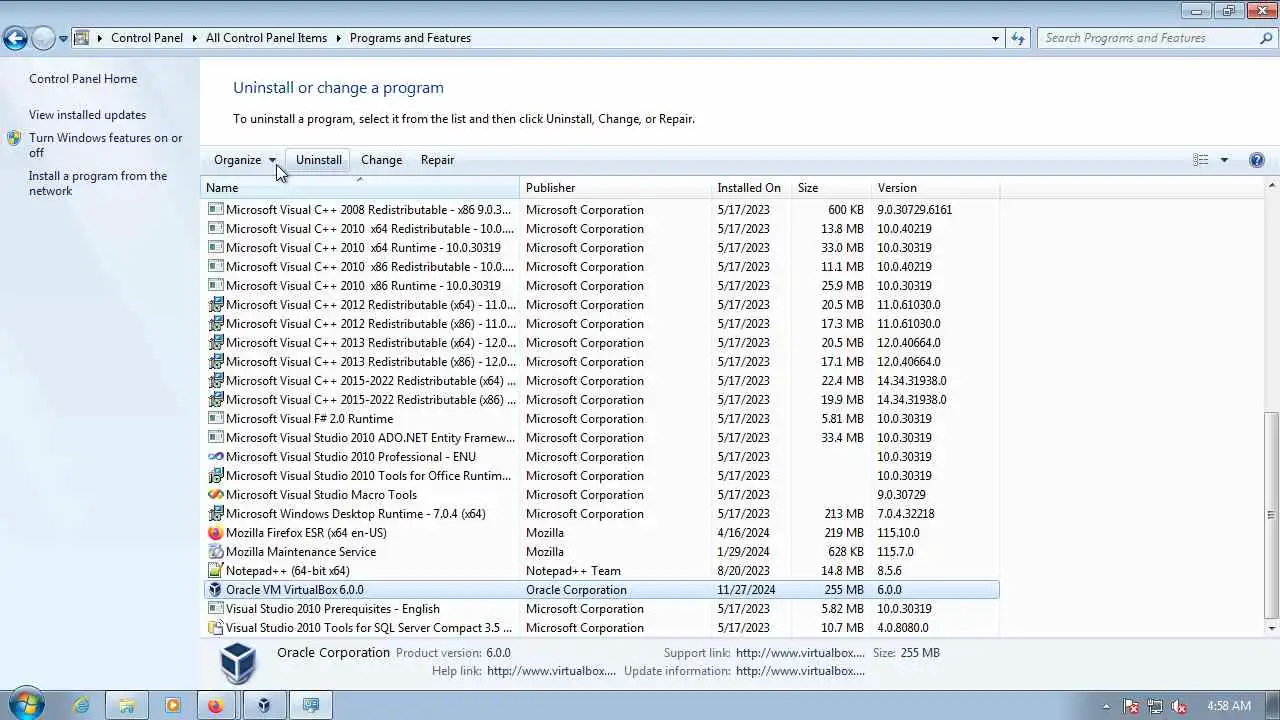Click the Refresh button beside address bar
Viewport: 1280px width, 720px height.
pos(1018,38)
